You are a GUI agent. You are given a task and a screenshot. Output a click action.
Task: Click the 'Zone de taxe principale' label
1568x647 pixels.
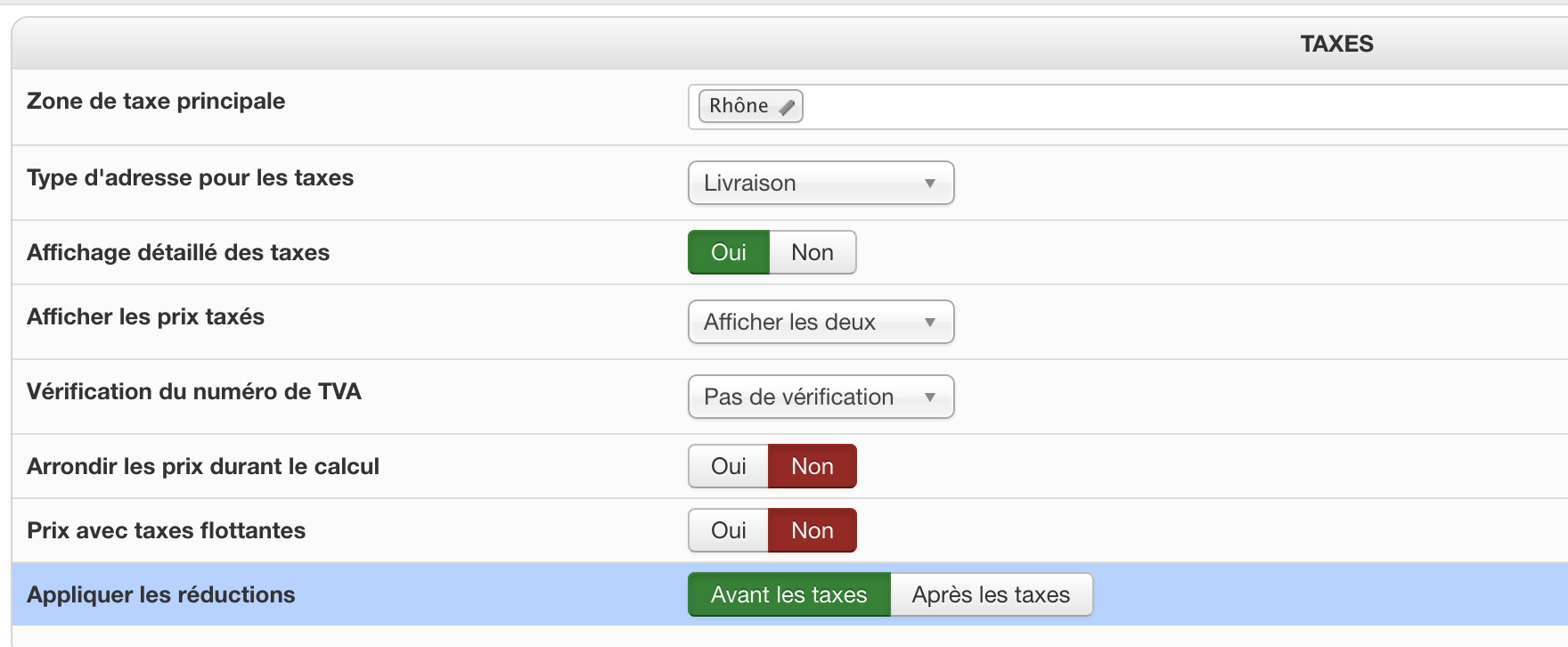[x=156, y=101]
